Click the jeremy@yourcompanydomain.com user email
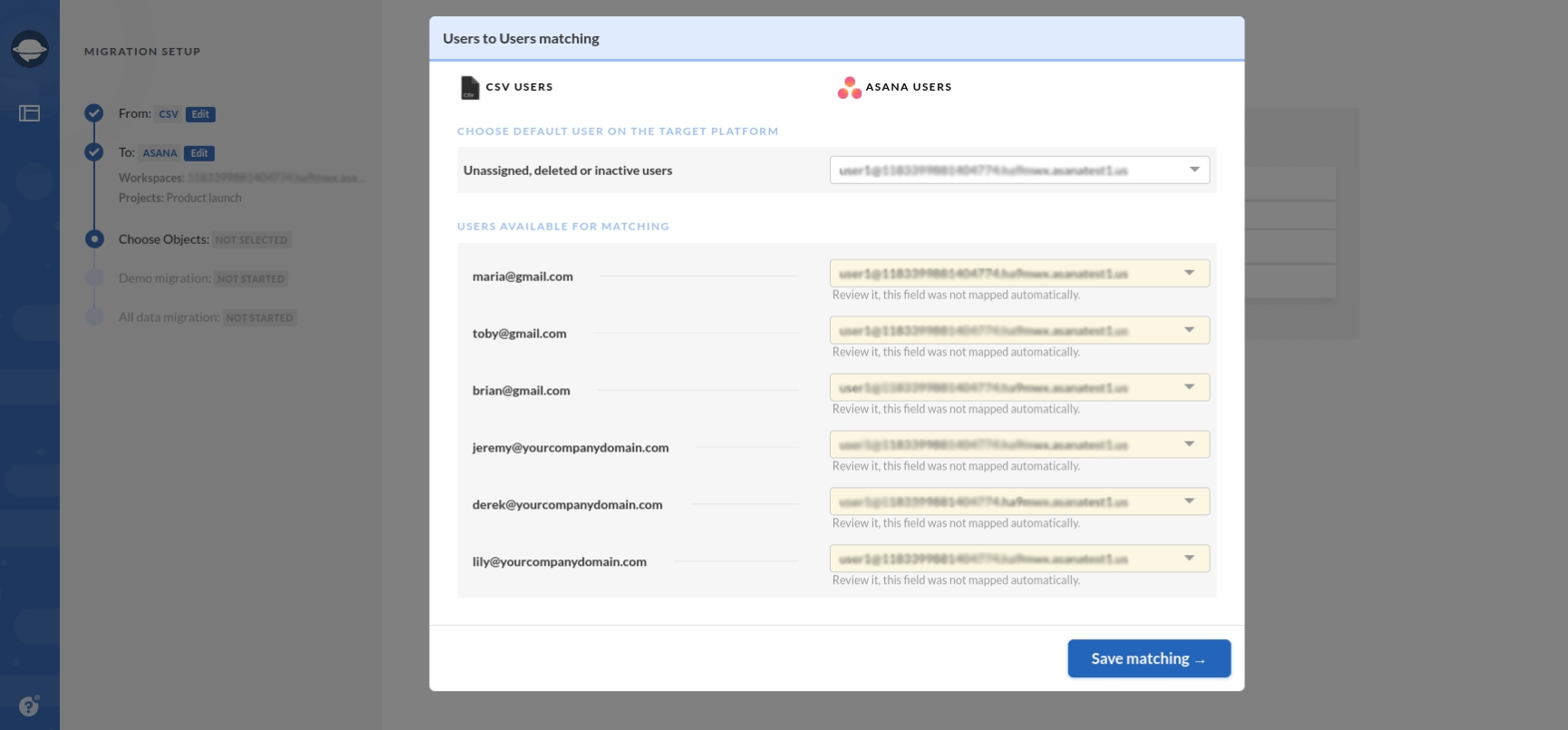Viewport: 1568px width, 730px height. pos(570,448)
